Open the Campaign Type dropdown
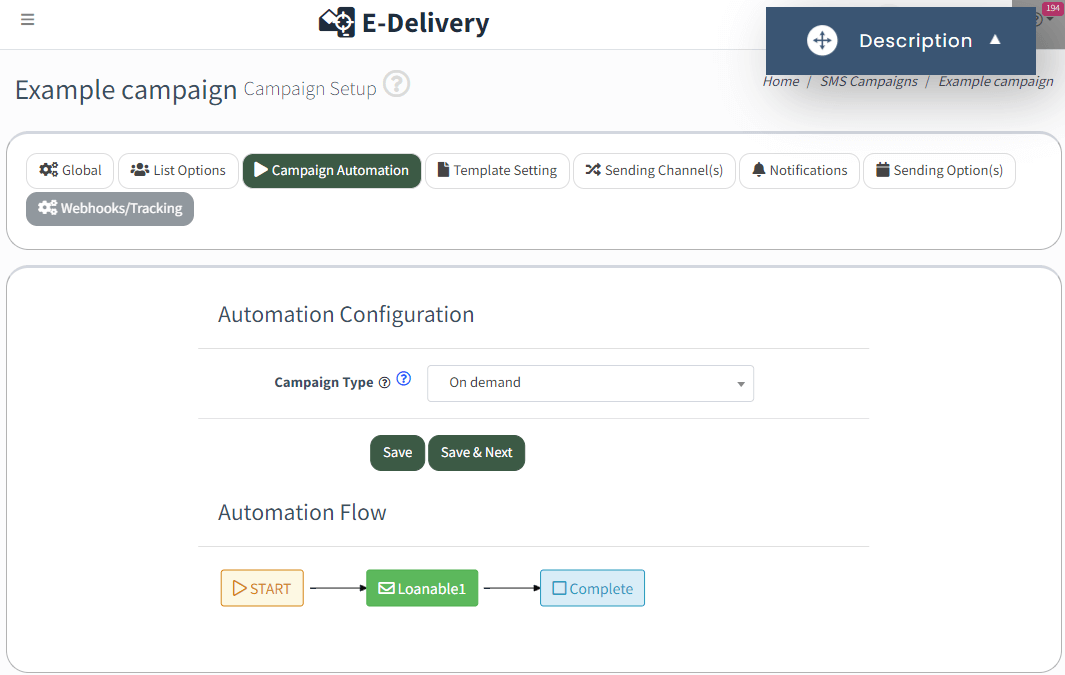 coord(590,383)
